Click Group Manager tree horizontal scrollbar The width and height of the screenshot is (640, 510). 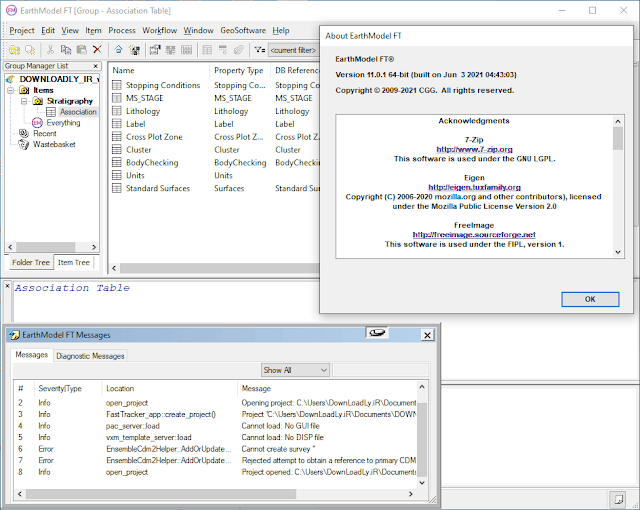[x=46, y=247]
